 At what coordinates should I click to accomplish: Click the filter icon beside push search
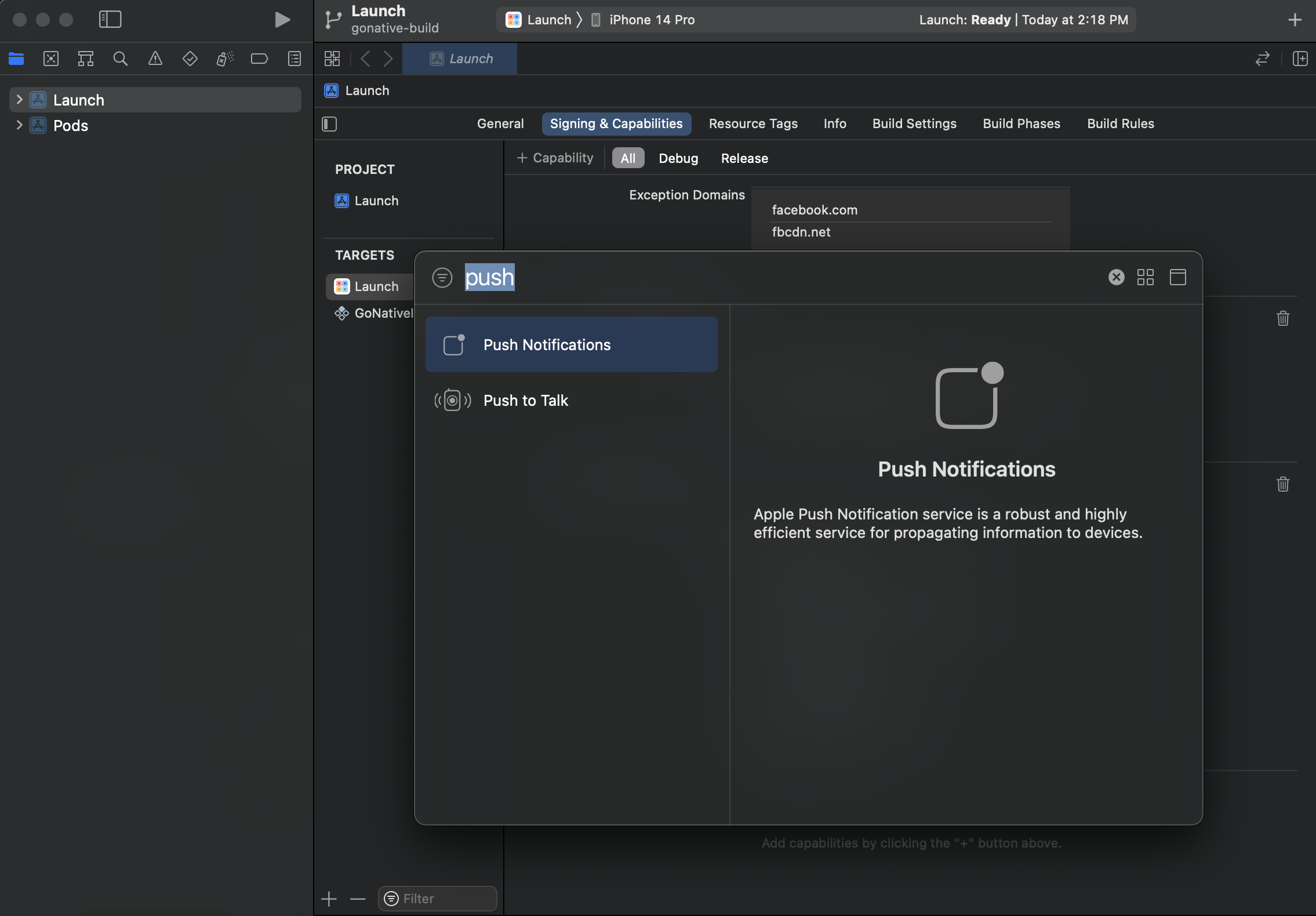[x=442, y=278]
